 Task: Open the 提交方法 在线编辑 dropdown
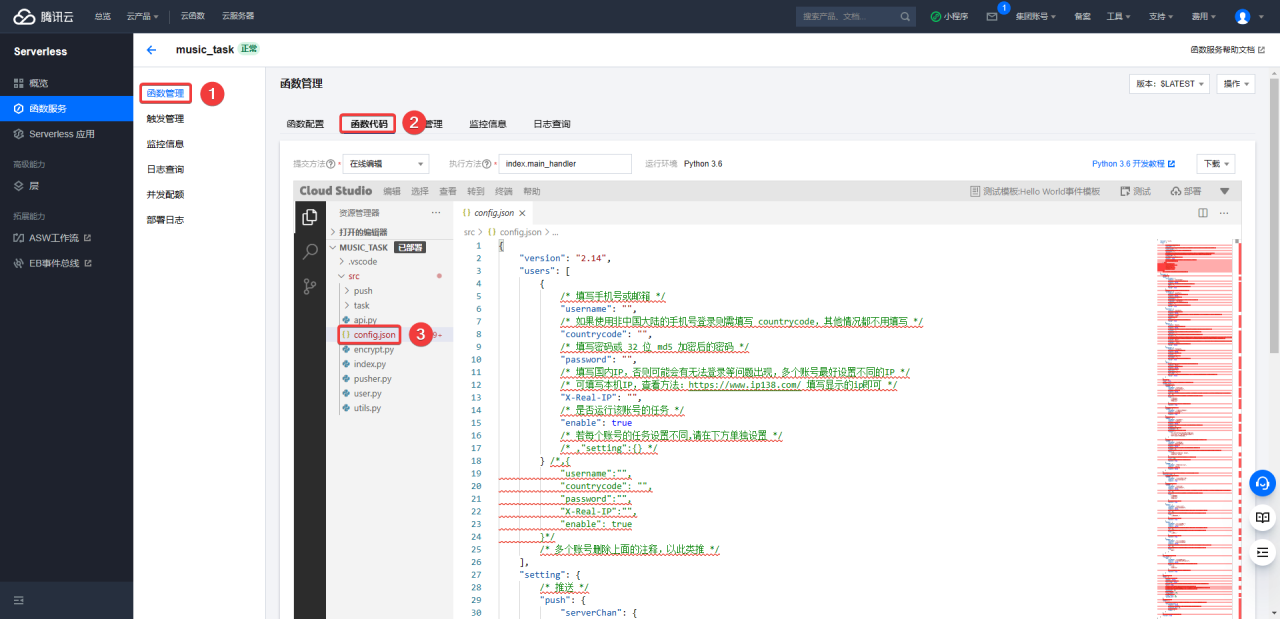(x=385, y=164)
